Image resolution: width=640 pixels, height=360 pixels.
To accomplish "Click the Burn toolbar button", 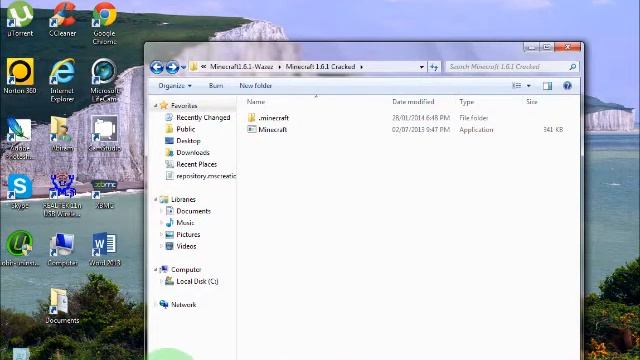I will [x=216, y=86].
